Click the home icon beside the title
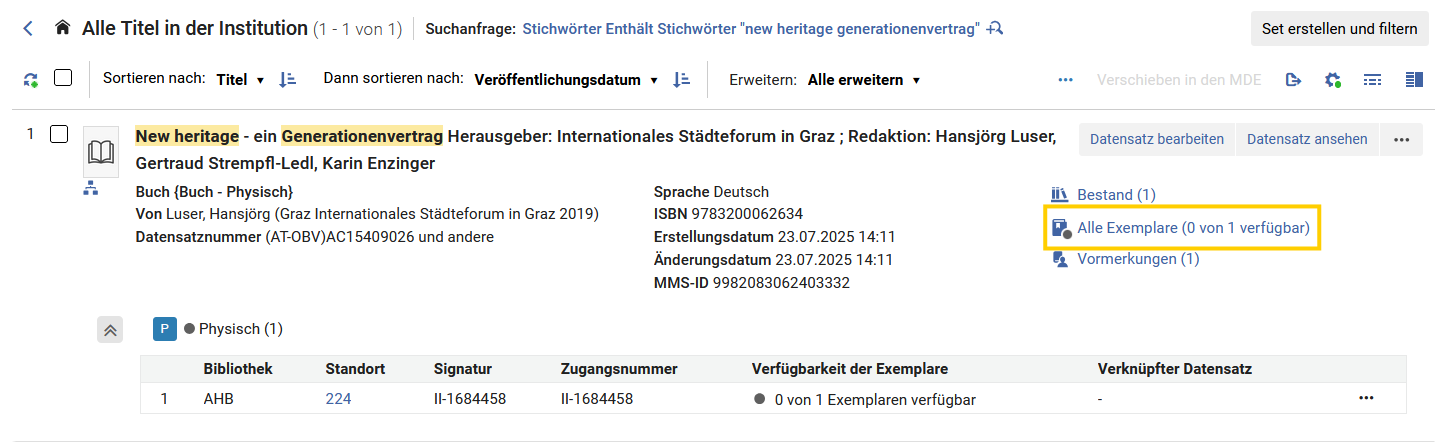 point(63,28)
